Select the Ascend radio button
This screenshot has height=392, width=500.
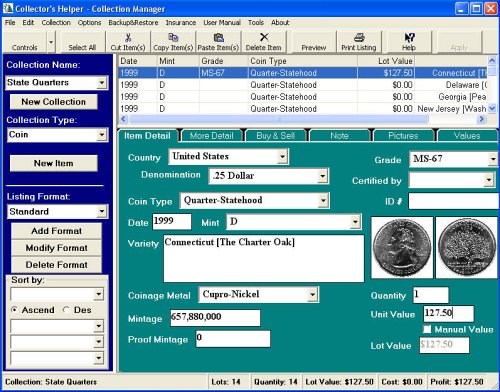[14, 310]
